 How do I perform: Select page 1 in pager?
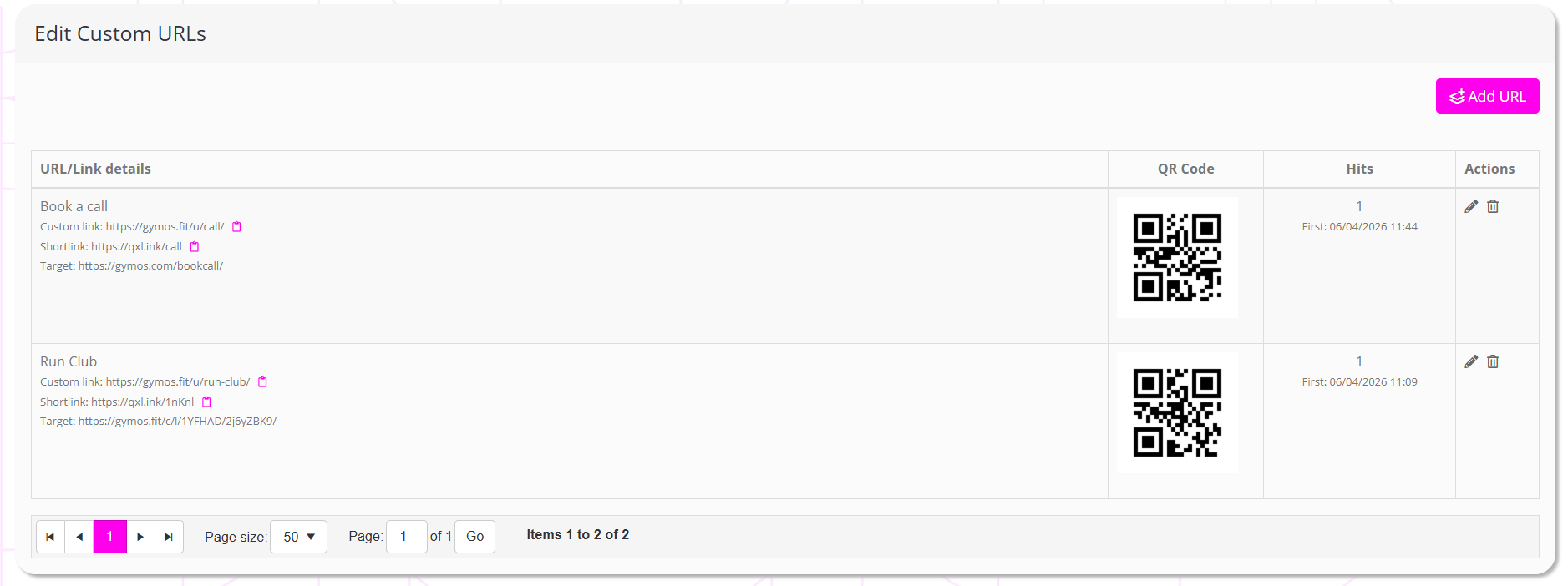(109, 537)
